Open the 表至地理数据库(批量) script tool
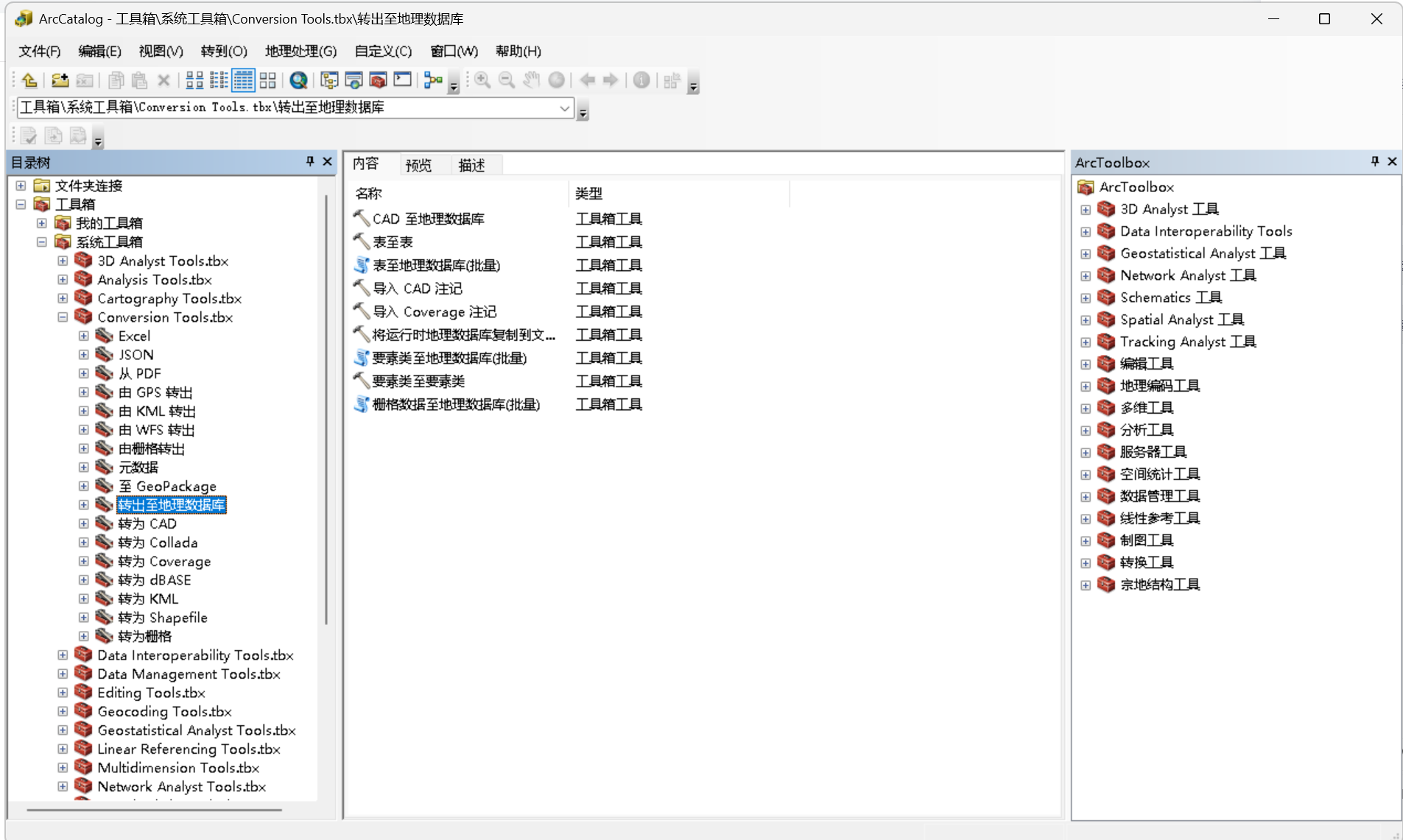The width and height of the screenshot is (1403, 840). tap(436, 265)
